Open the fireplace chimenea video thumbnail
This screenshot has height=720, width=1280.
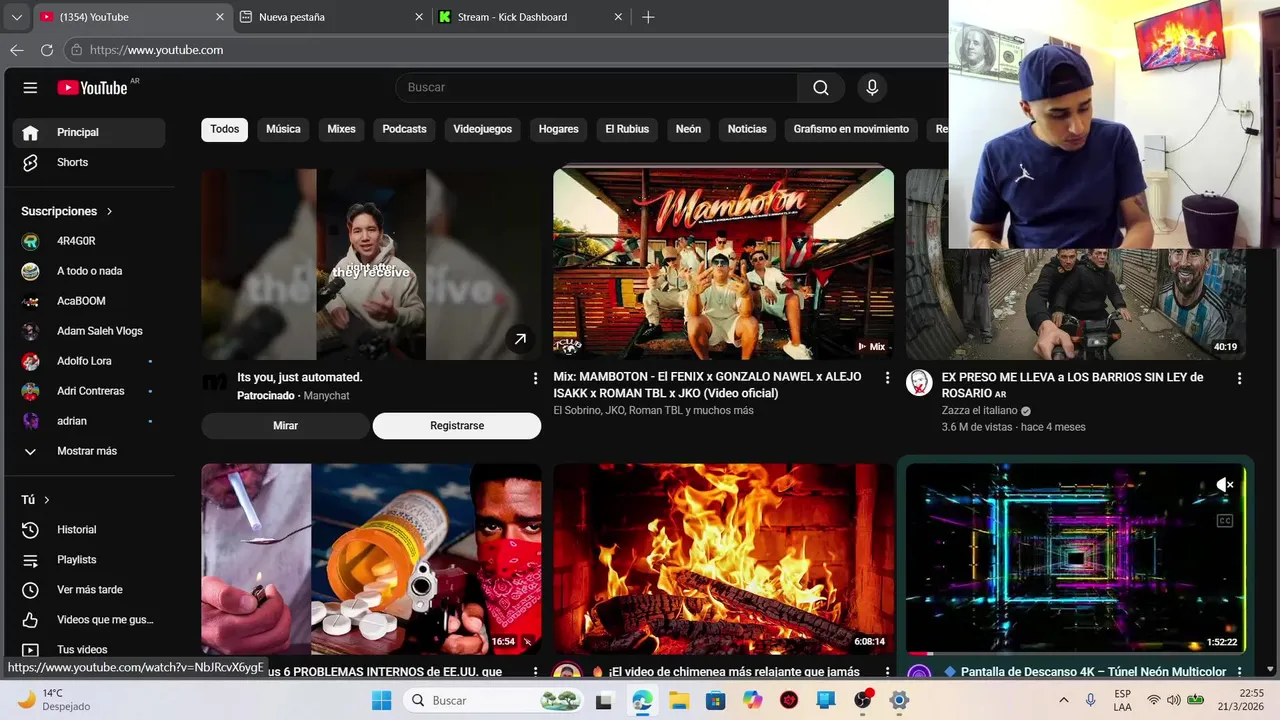click(724, 559)
